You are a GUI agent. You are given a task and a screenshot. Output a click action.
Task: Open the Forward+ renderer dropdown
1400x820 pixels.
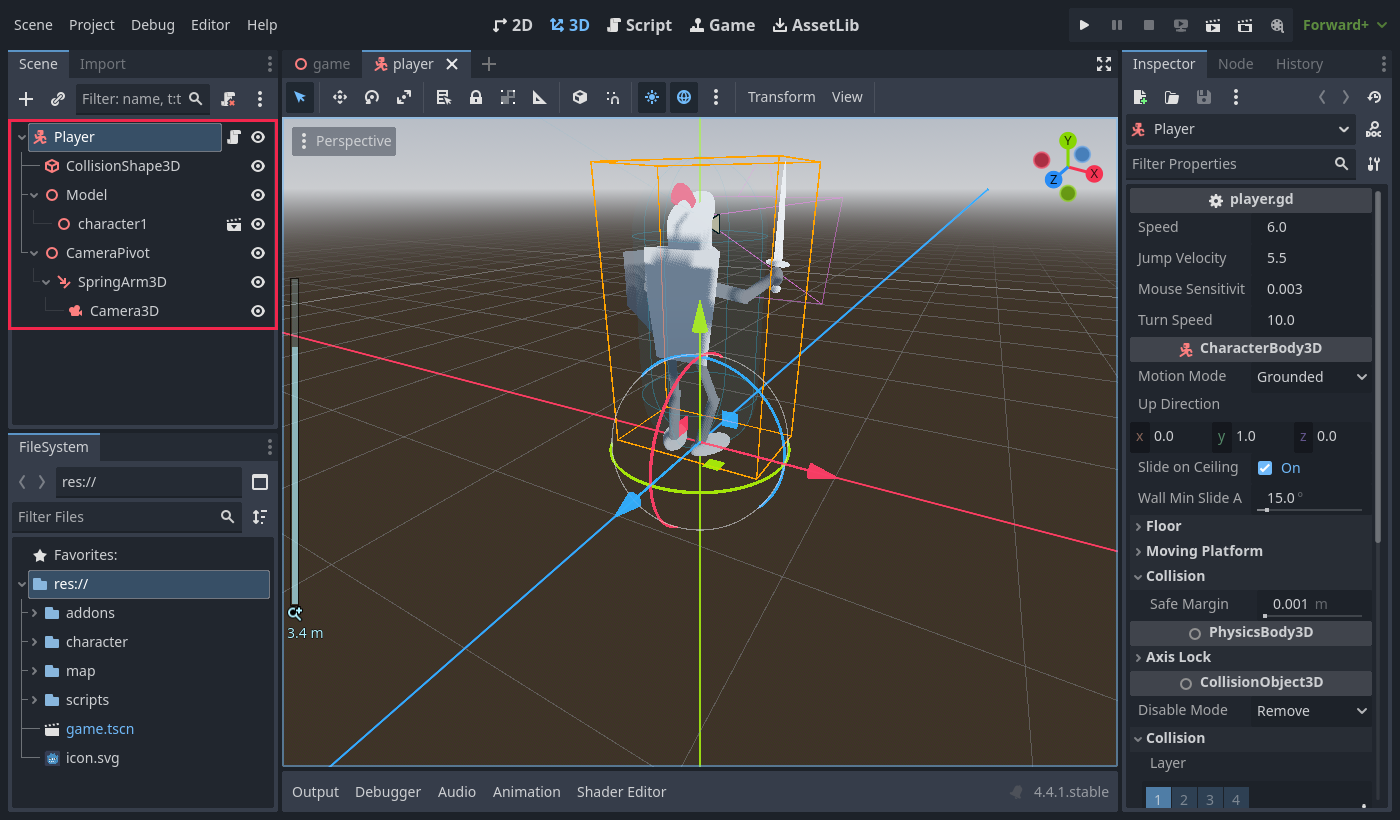coord(1343,25)
